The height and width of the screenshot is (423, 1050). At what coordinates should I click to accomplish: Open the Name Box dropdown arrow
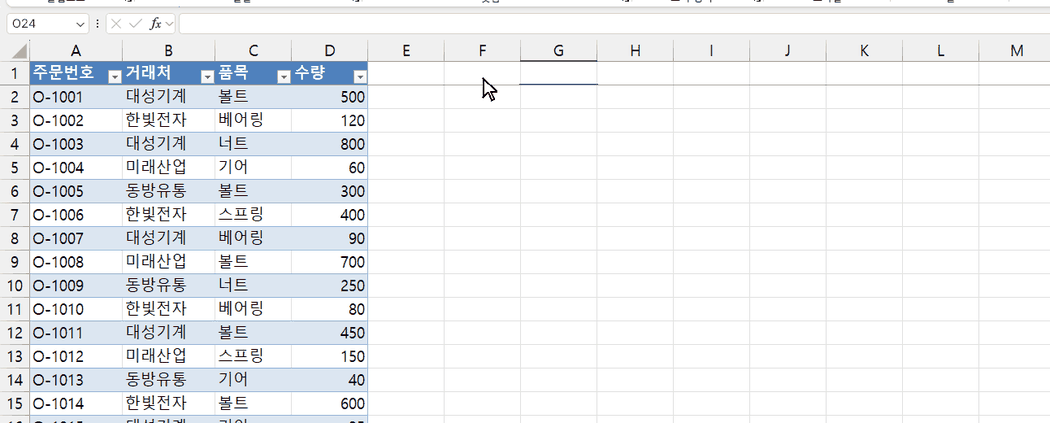pyautogui.click(x=81, y=24)
